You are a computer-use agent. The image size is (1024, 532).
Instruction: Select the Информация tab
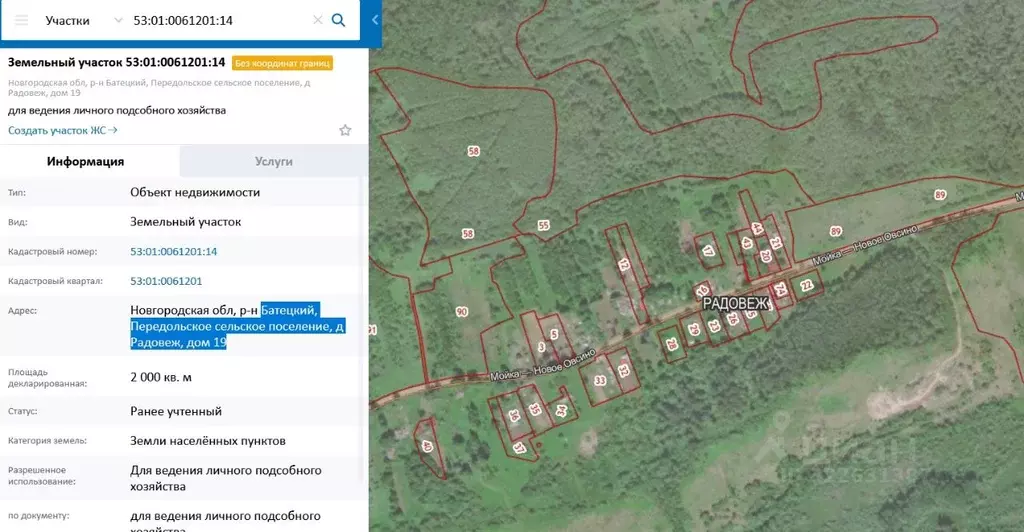pyautogui.click(x=86, y=161)
